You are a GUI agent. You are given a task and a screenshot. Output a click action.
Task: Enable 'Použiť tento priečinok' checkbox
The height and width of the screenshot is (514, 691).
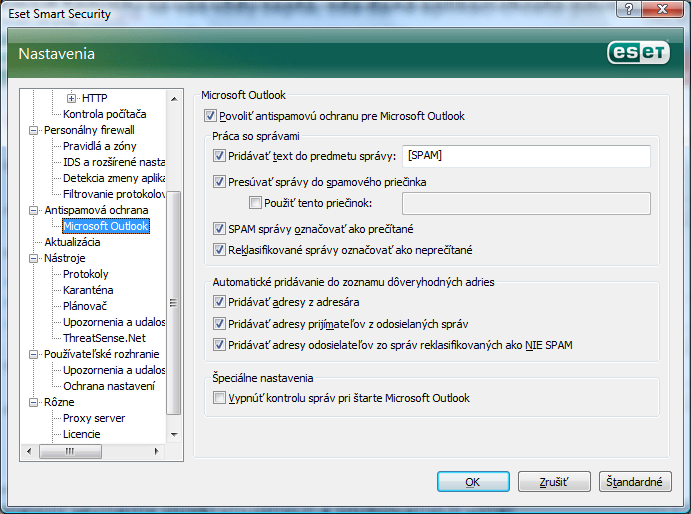point(255,203)
